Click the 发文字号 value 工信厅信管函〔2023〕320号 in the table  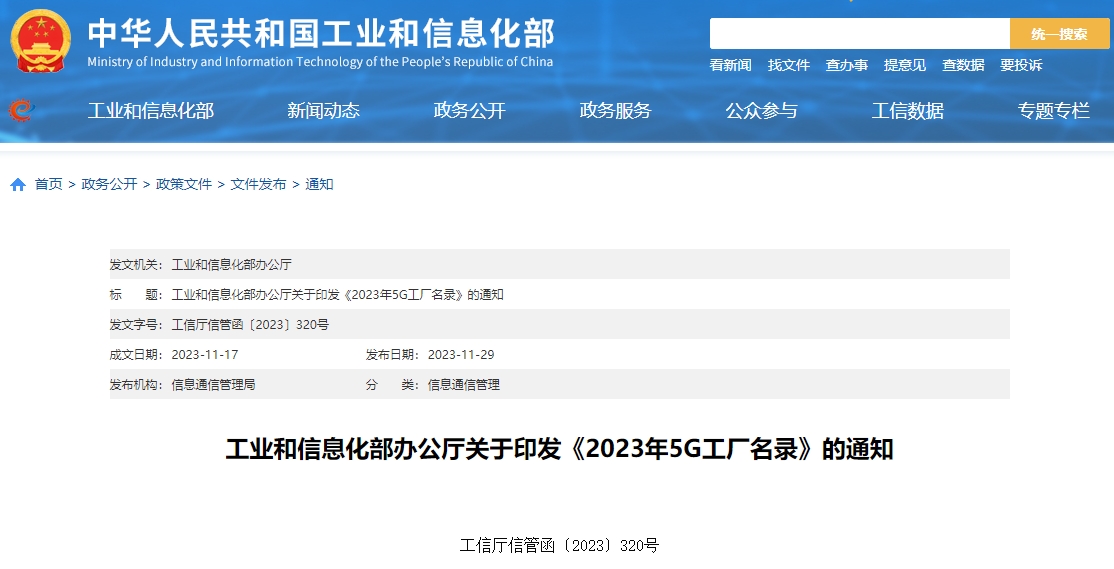pyautogui.click(x=250, y=325)
